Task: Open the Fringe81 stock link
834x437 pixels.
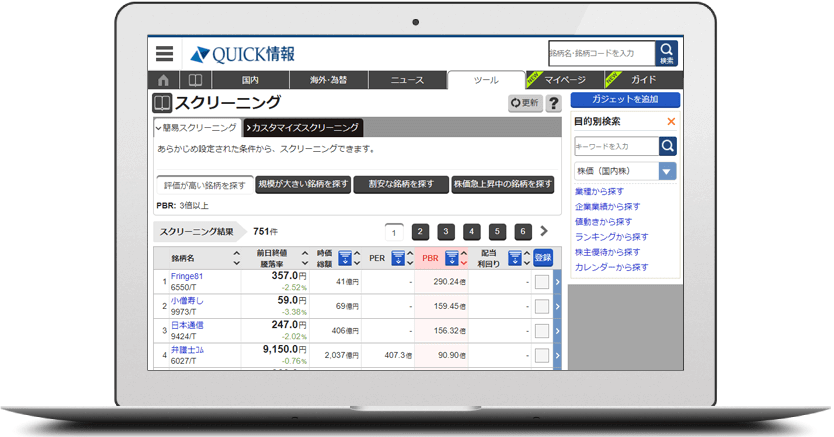Action: (x=187, y=276)
